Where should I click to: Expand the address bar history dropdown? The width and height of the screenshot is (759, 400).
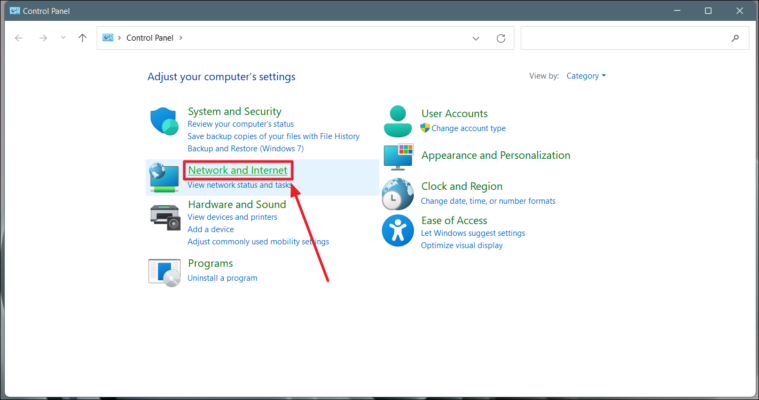tap(476, 38)
